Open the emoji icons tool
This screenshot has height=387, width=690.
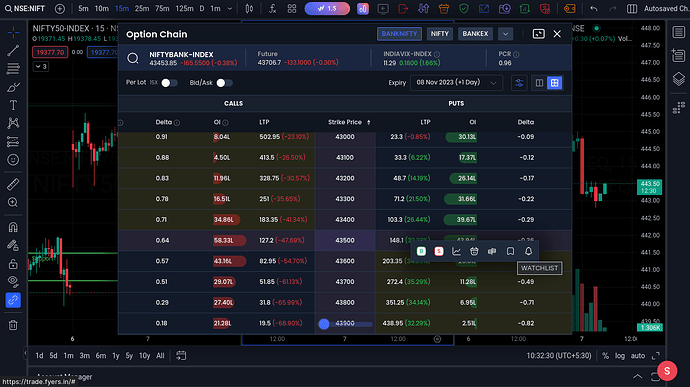pyautogui.click(x=13, y=159)
